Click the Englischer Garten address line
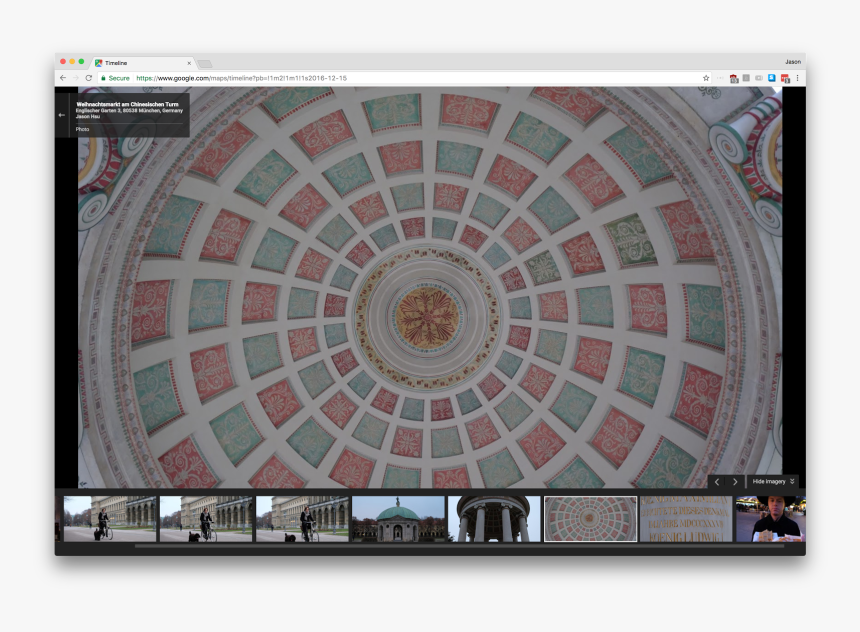 coord(129,110)
